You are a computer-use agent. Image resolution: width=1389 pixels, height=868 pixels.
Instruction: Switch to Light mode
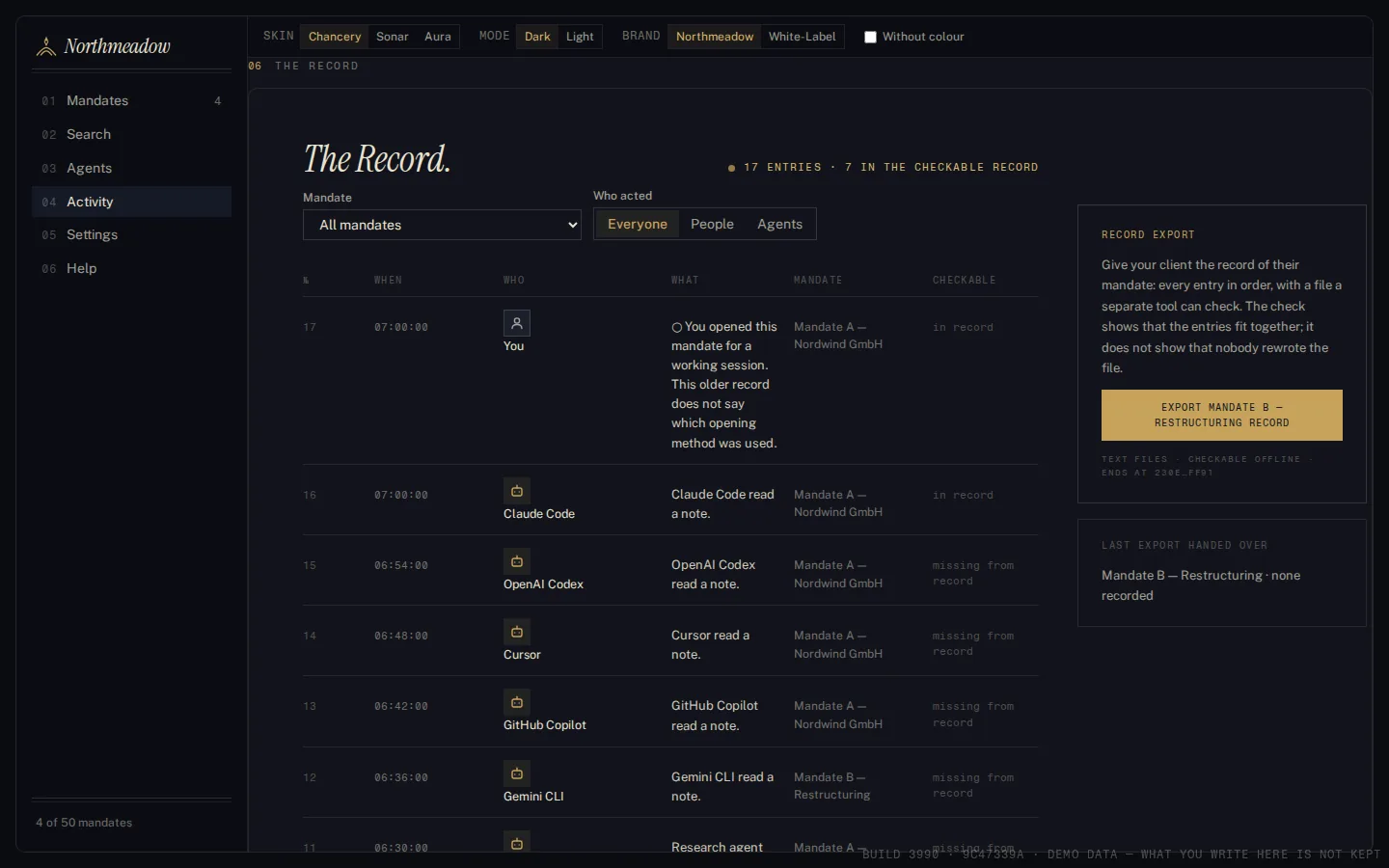click(580, 37)
